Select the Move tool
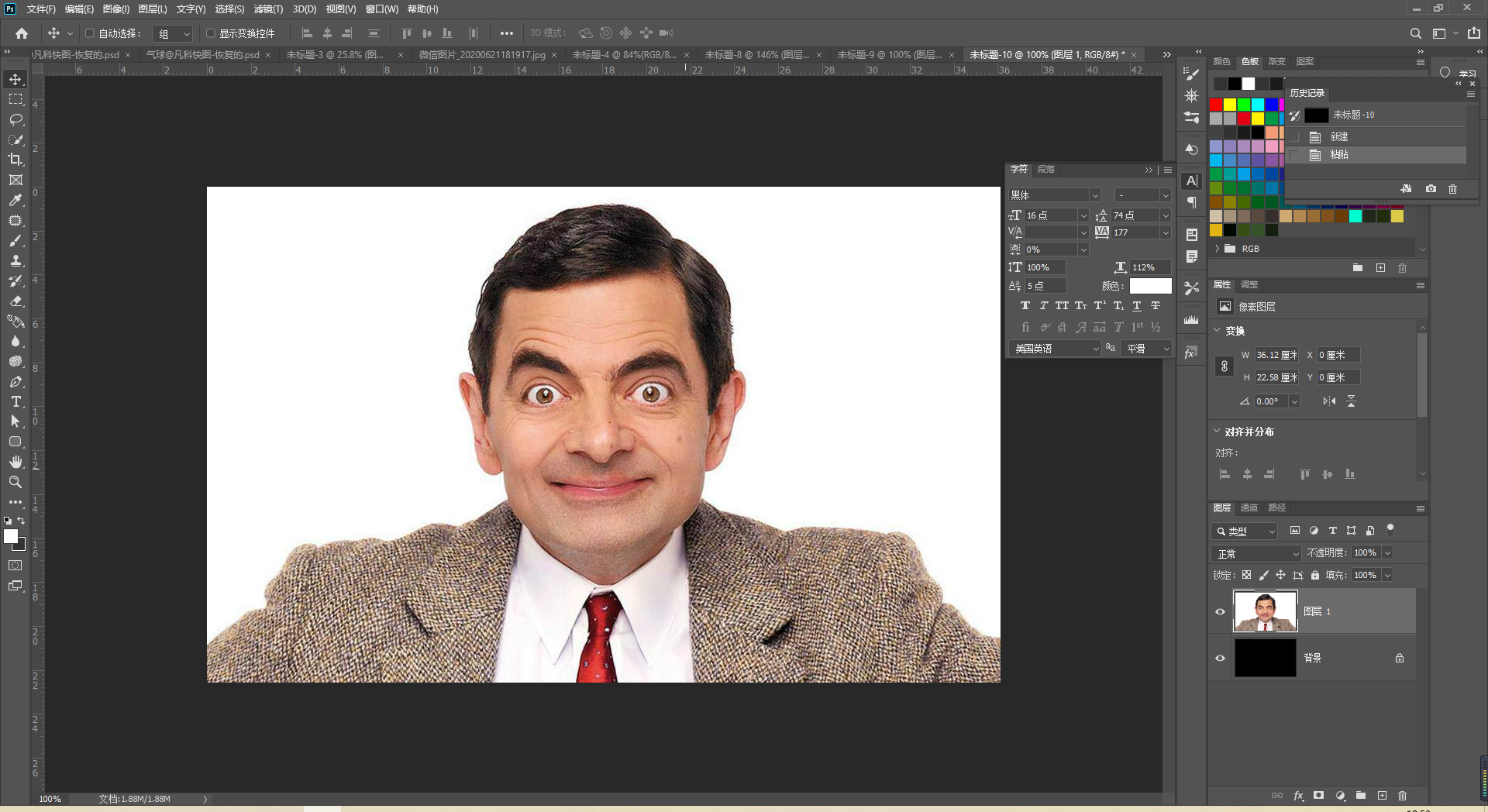This screenshot has height=812, width=1488. coord(15,79)
